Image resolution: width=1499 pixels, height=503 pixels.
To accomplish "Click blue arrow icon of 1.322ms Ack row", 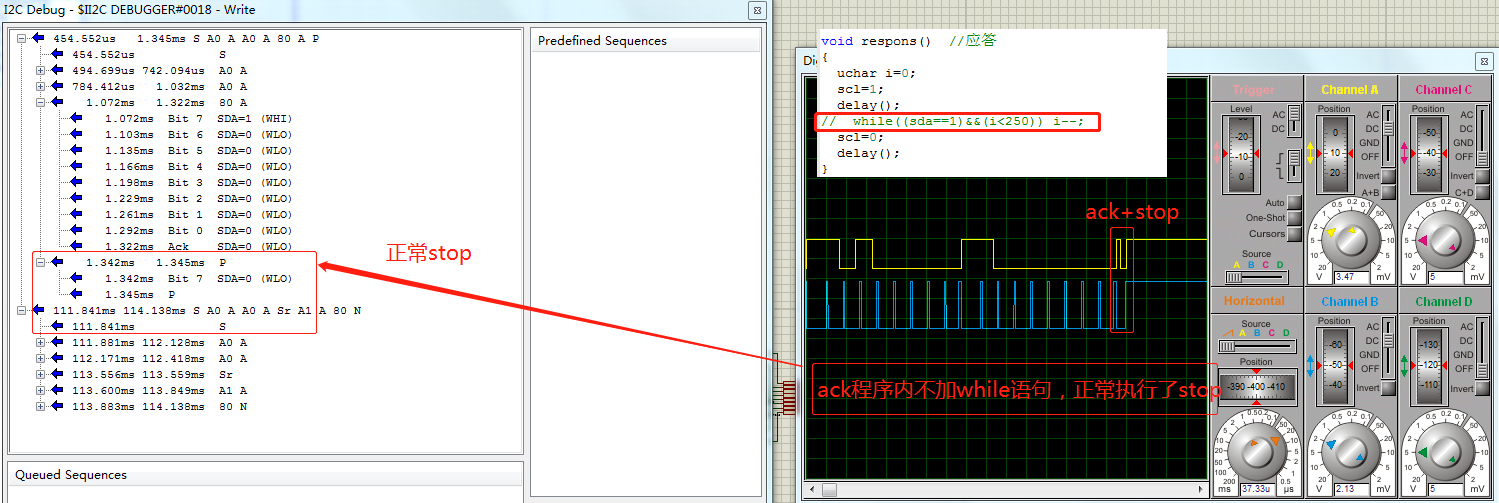I will coord(76,246).
